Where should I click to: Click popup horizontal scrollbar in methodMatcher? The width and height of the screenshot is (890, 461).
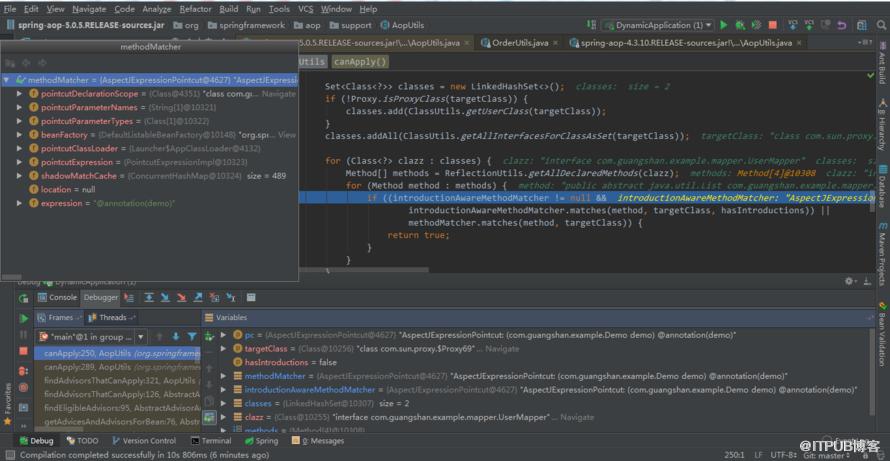11,277
